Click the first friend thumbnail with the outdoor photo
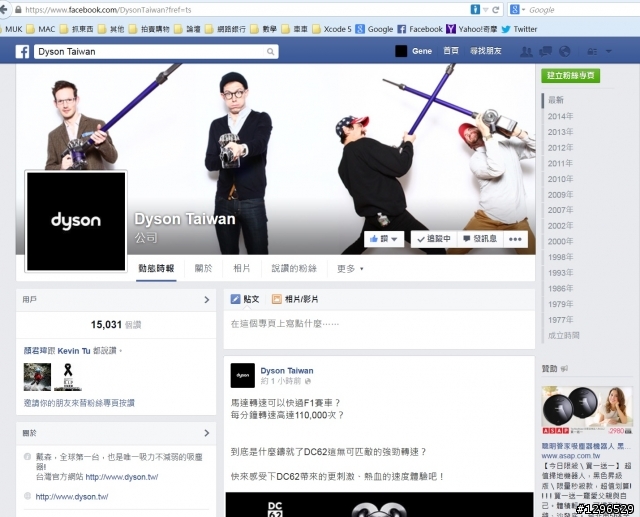 tap(37, 377)
